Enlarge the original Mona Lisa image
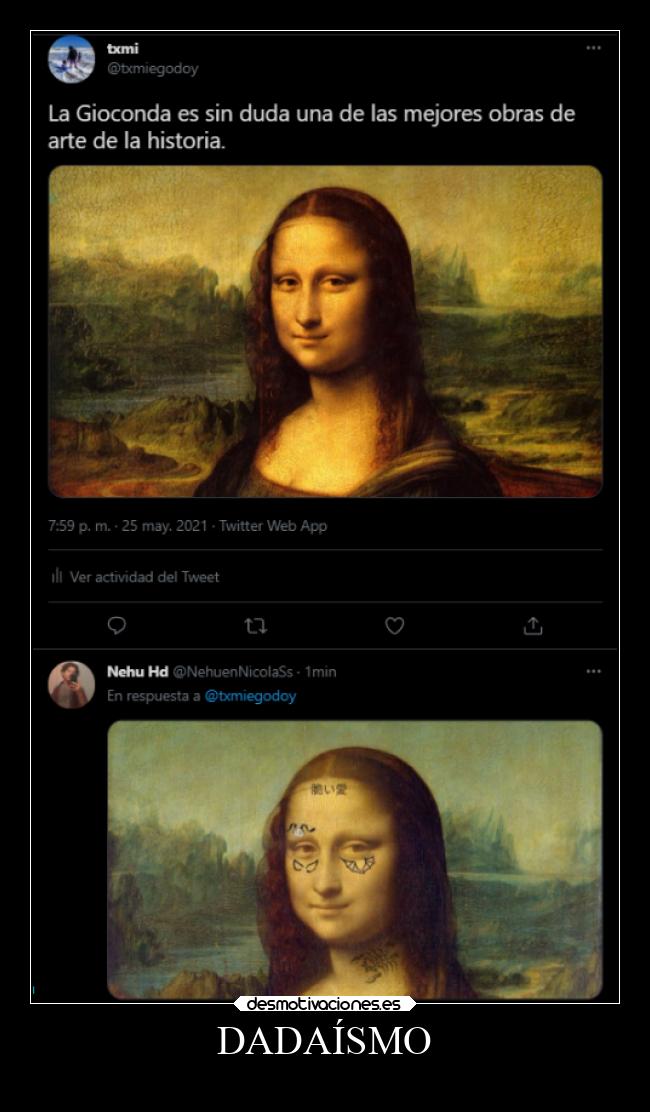 pos(325,331)
